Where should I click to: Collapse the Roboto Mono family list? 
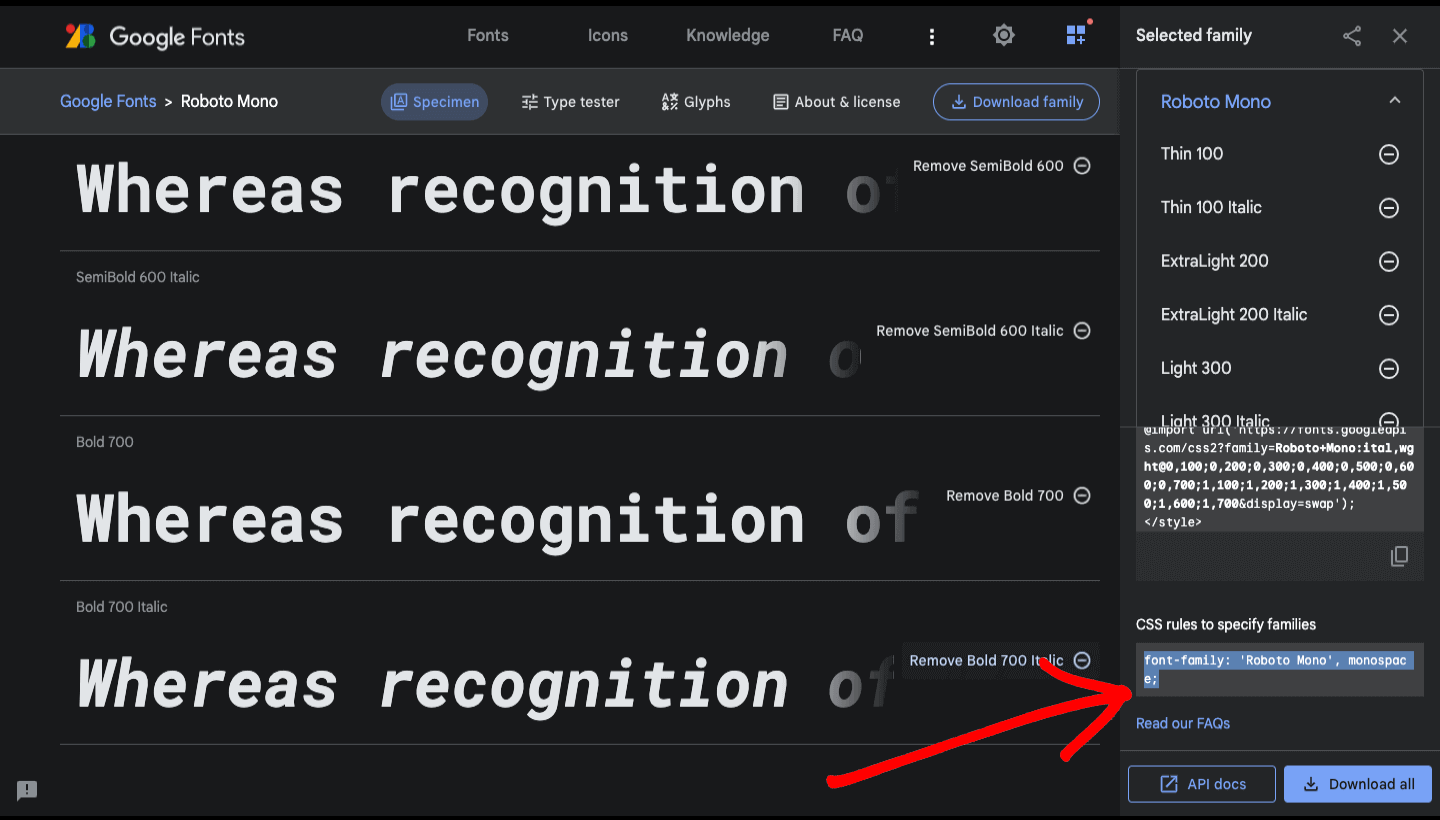pos(1395,101)
